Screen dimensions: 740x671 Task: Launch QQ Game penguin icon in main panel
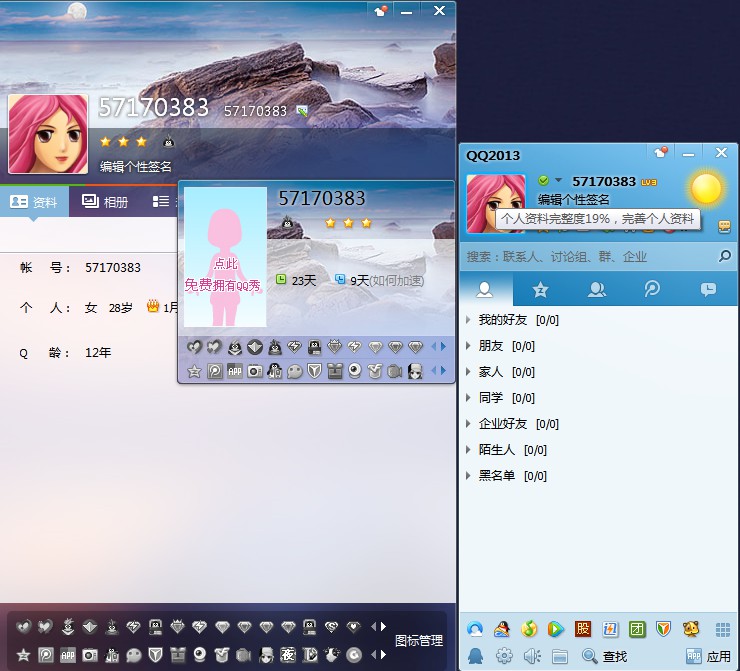502,629
